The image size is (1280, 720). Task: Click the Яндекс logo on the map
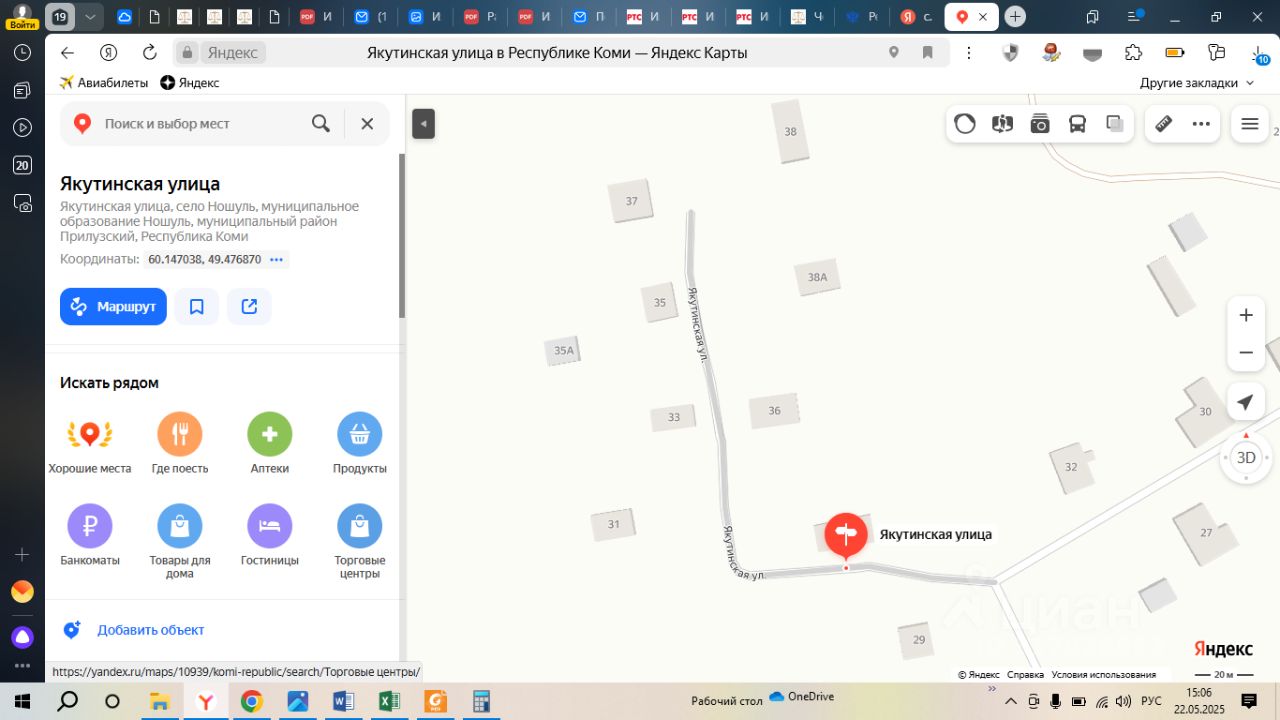(x=1223, y=649)
